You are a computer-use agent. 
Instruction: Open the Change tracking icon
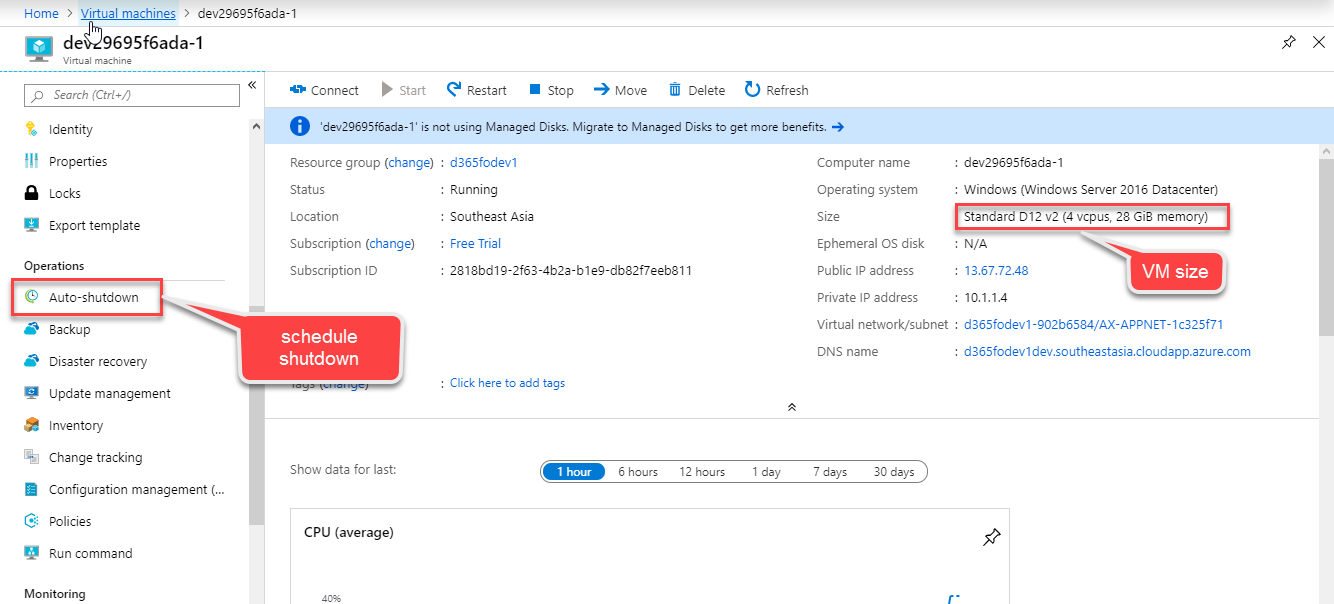[31, 457]
